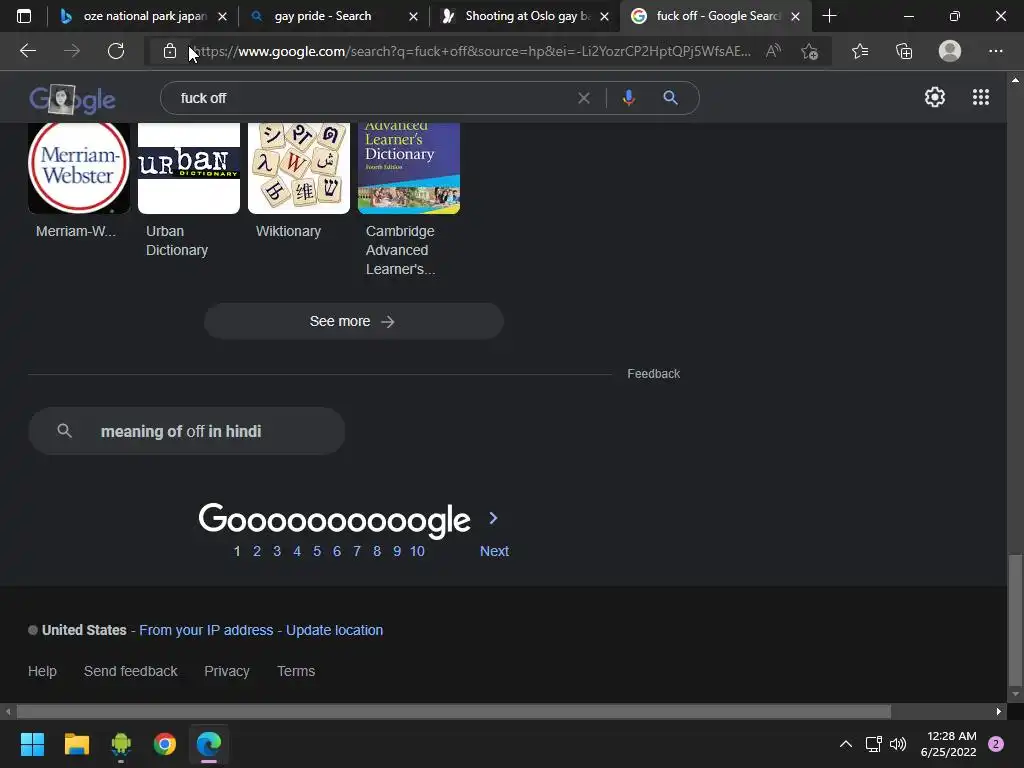
Task: Open Edge settings and more menu
Action: coord(995,51)
